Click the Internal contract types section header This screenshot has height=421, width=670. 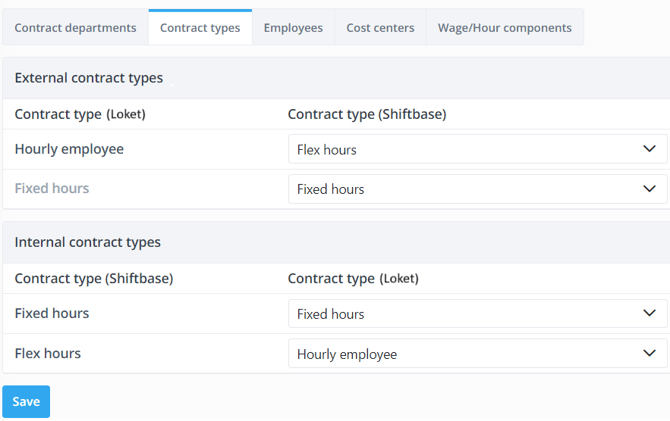[88, 242]
